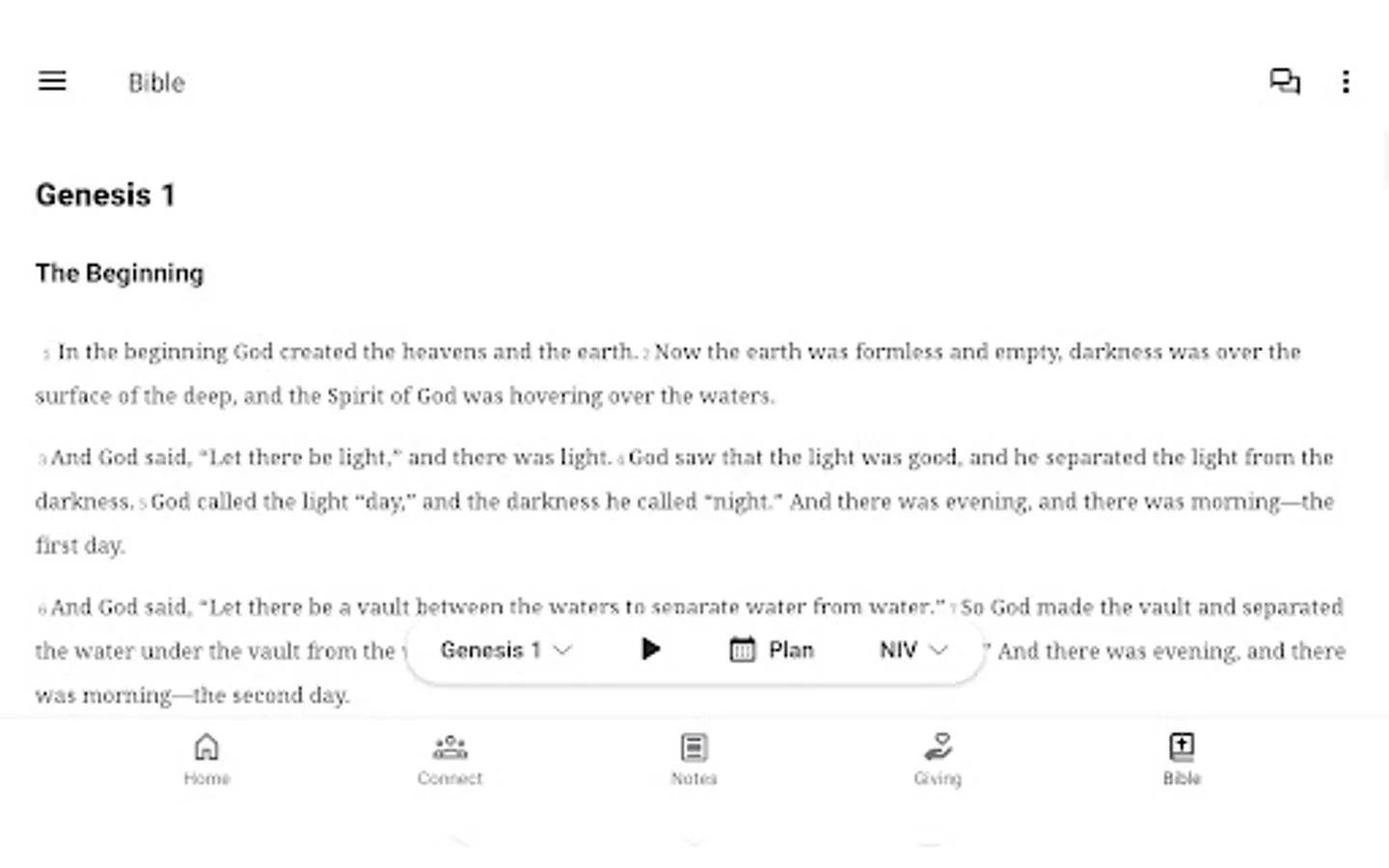1389x868 pixels.
Task: Tap the Giving hand icon
Action: [938, 746]
